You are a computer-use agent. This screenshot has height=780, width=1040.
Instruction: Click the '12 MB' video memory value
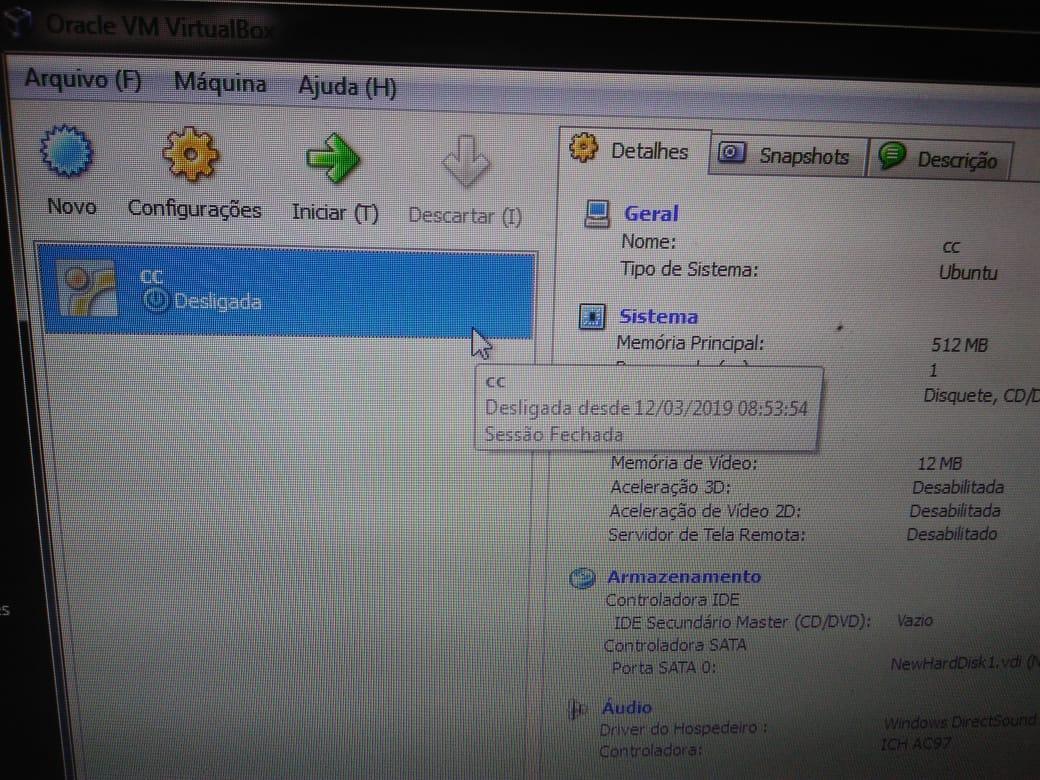click(939, 464)
